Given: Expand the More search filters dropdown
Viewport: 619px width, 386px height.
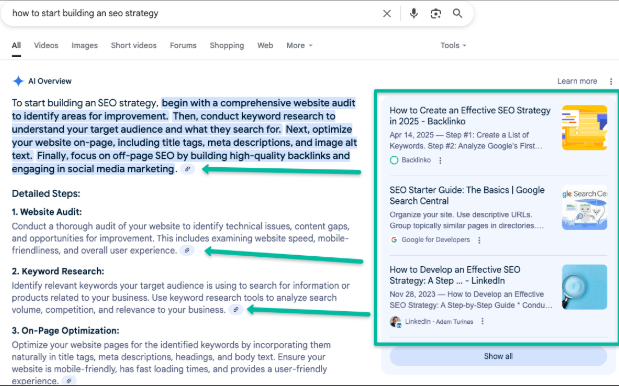Looking at the screenshot, I should tap(299, 45).
